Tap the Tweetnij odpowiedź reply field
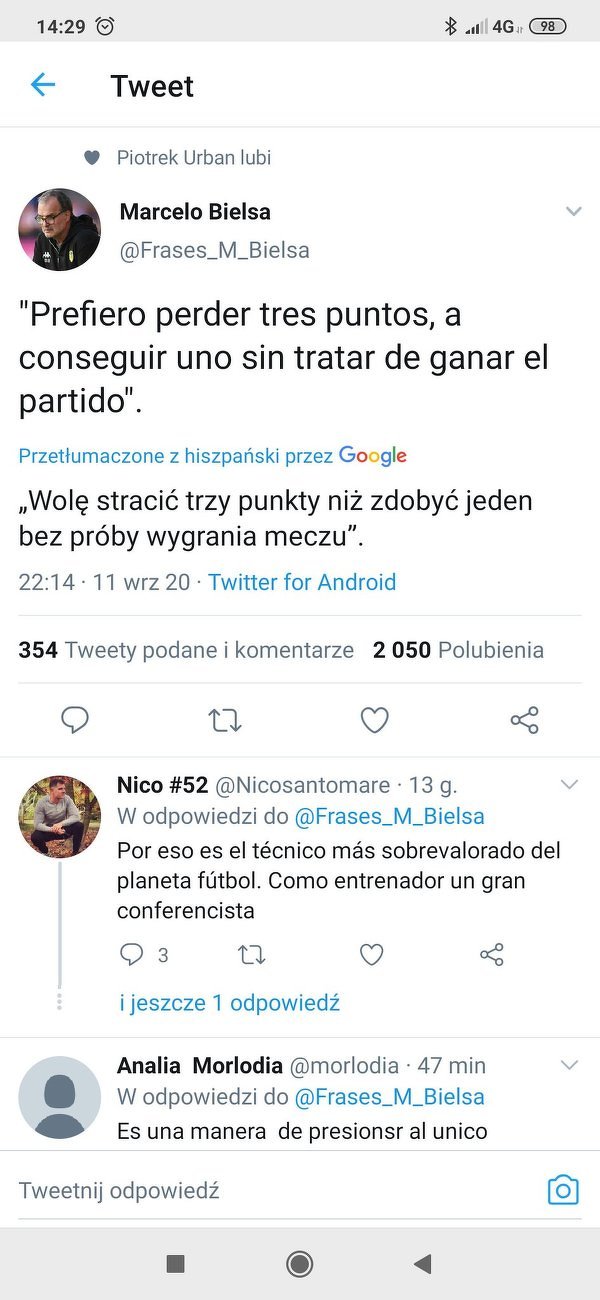Viewport: 600px width, 1300px height. [x=270, y=1190]
